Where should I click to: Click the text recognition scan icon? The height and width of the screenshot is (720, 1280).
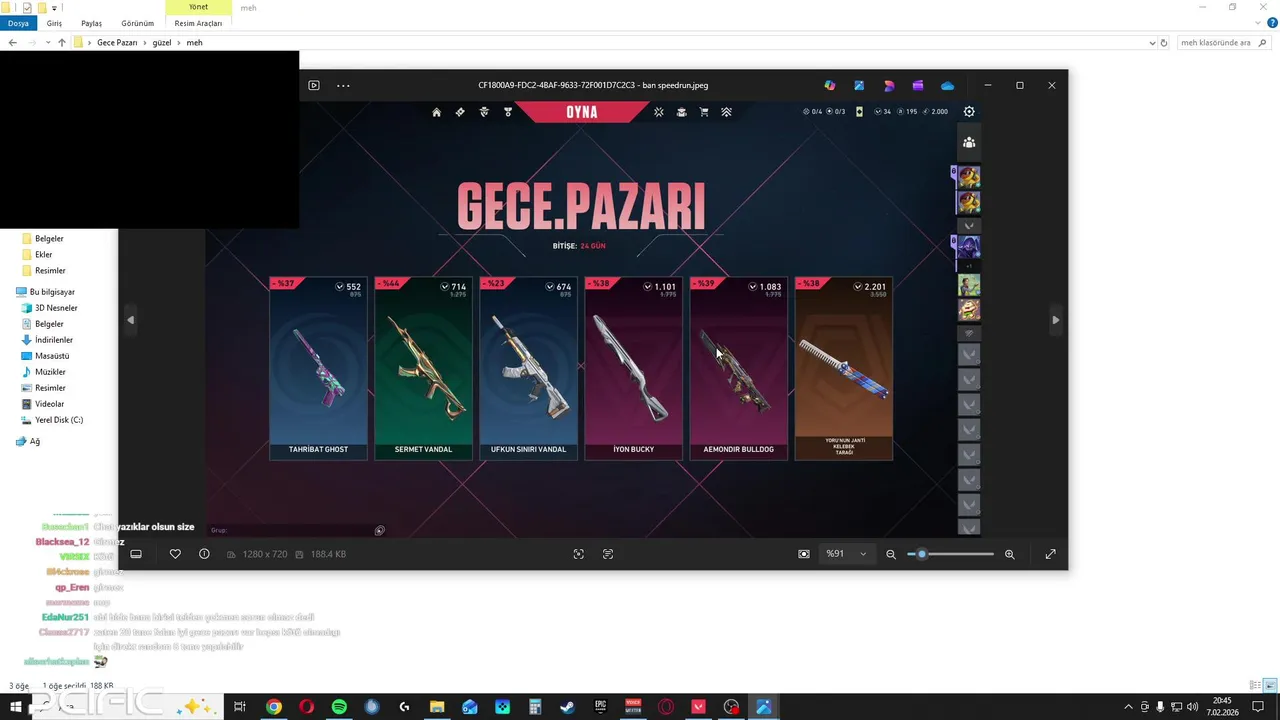pyautogui.click(x=608, y=554)
